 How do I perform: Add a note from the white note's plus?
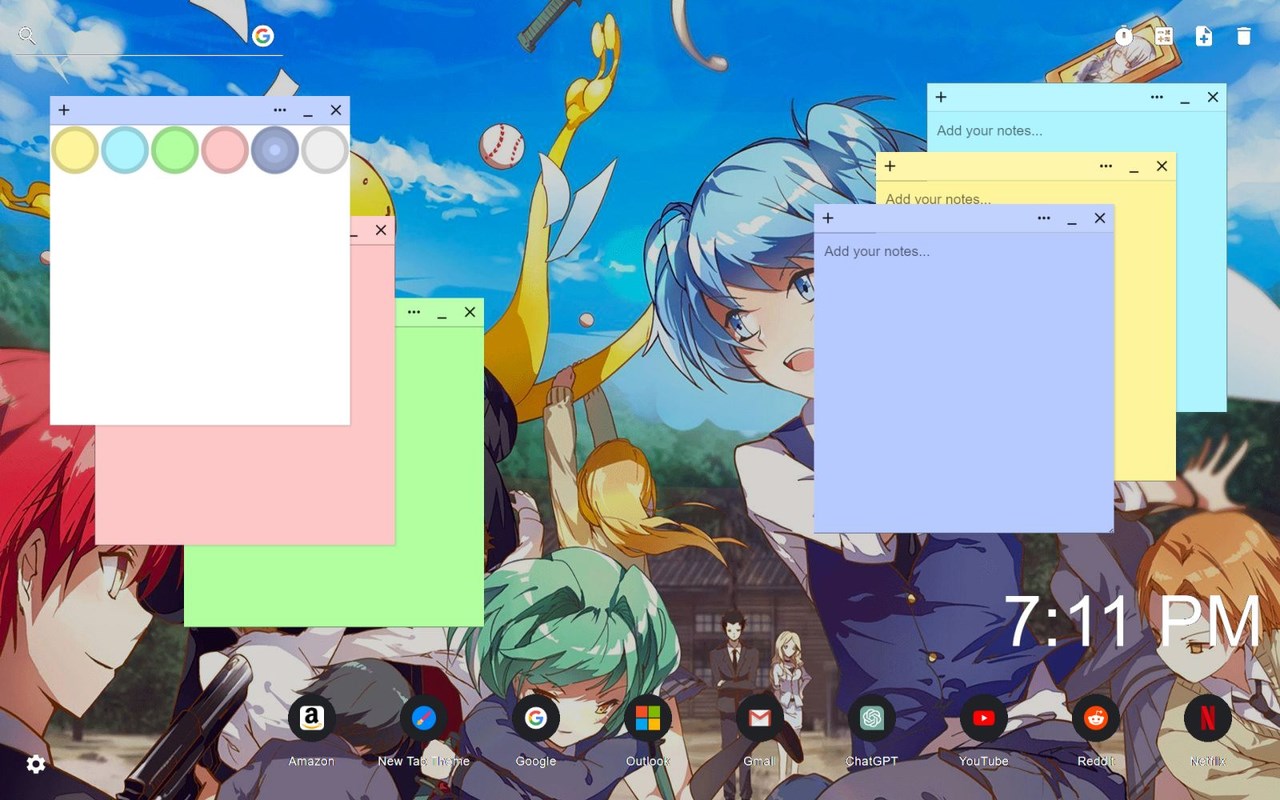point(64,110)
